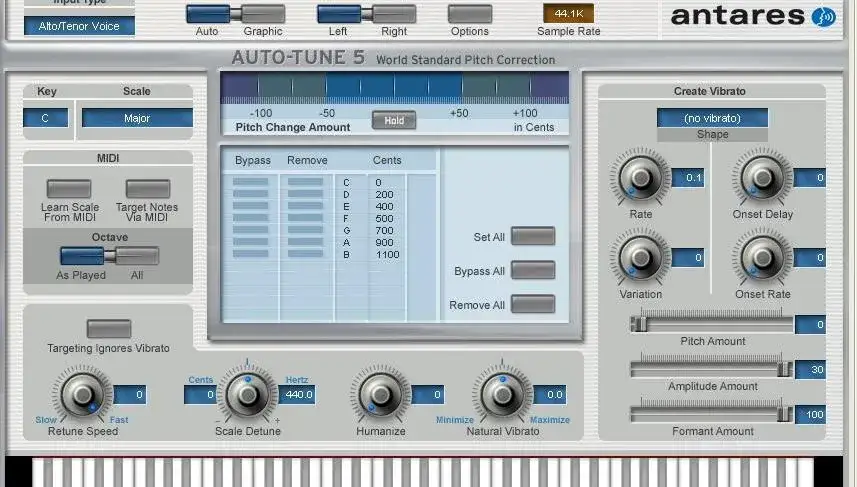This screenshot has height=487, width=857.
Task: Open the Key selector showing C
Action: click(x=45, y=118)
